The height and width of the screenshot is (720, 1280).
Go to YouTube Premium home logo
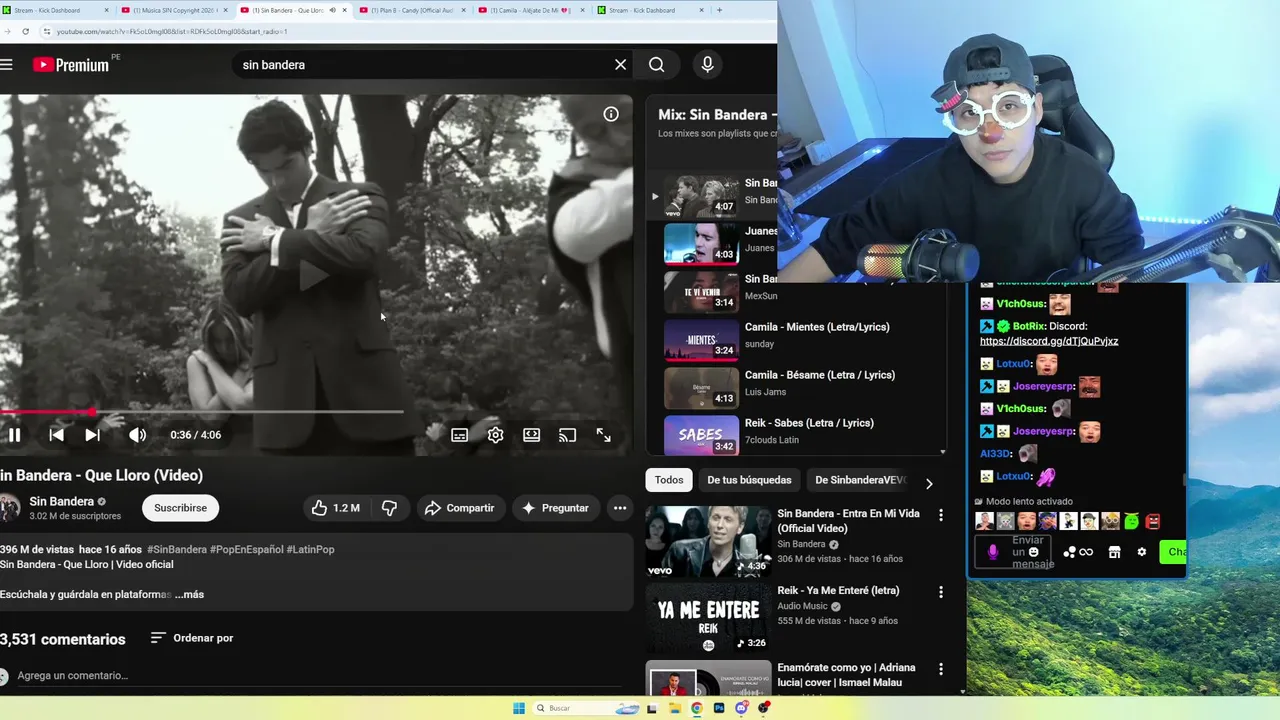(71, 65)
